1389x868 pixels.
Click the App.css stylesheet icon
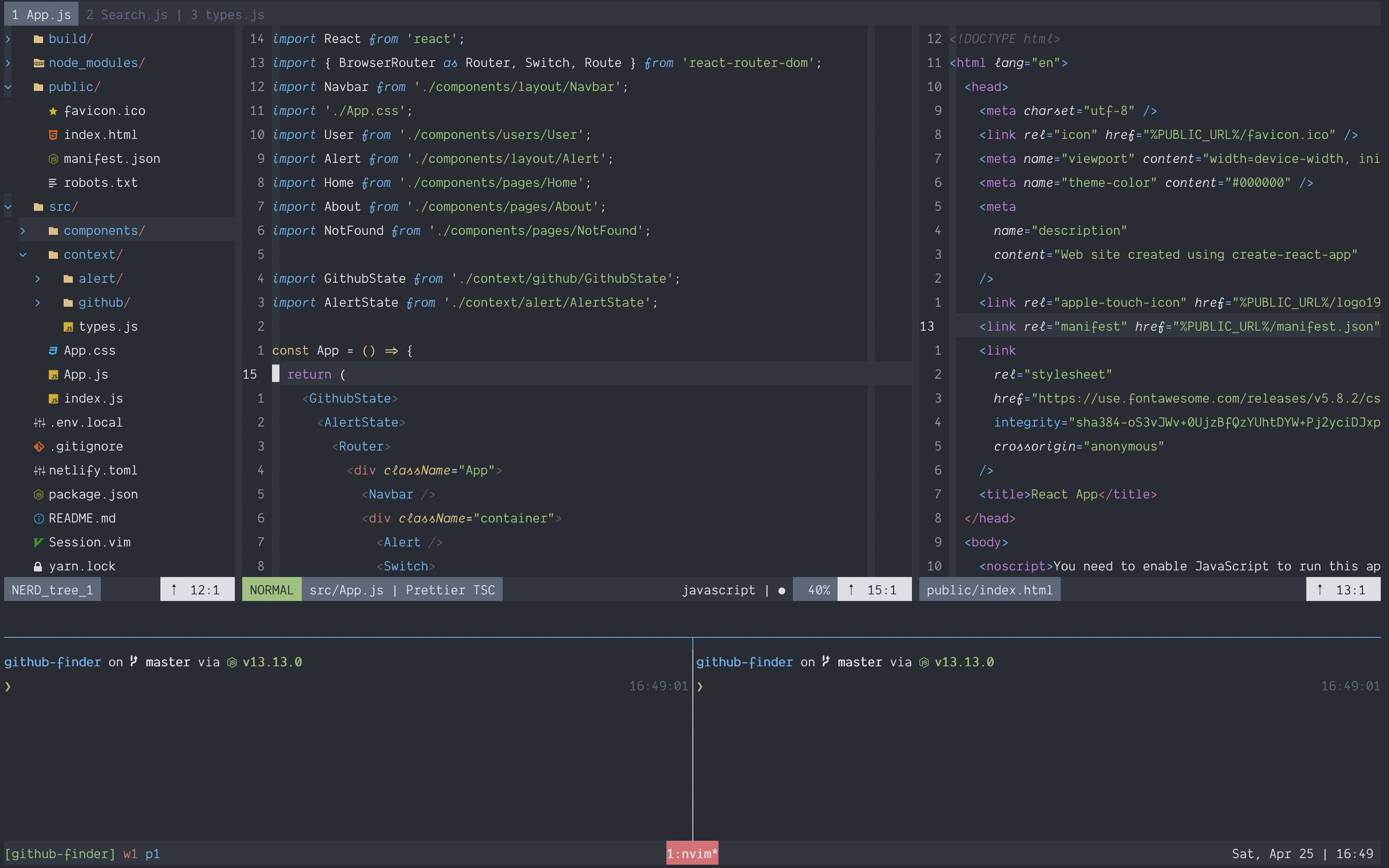[x=53, y=350]
